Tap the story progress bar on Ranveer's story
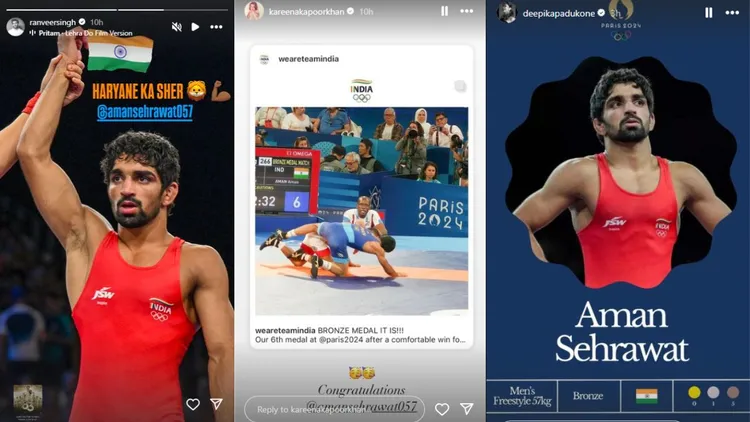The height and width of the screenshot is (422, 750). pos(117,9)
